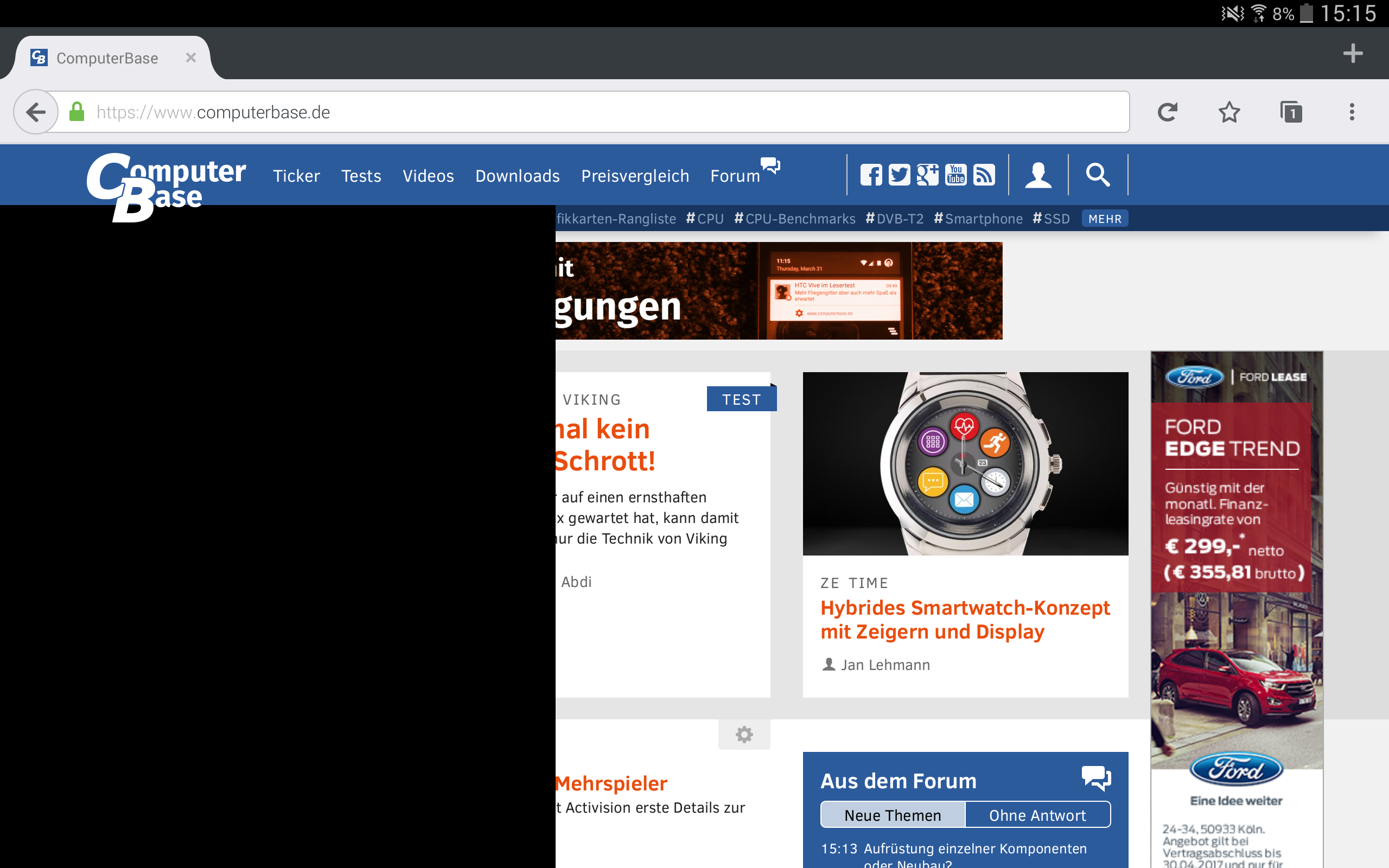
Task: Go to Preisvergleich navigation item
Action: [x=635, y=176]
